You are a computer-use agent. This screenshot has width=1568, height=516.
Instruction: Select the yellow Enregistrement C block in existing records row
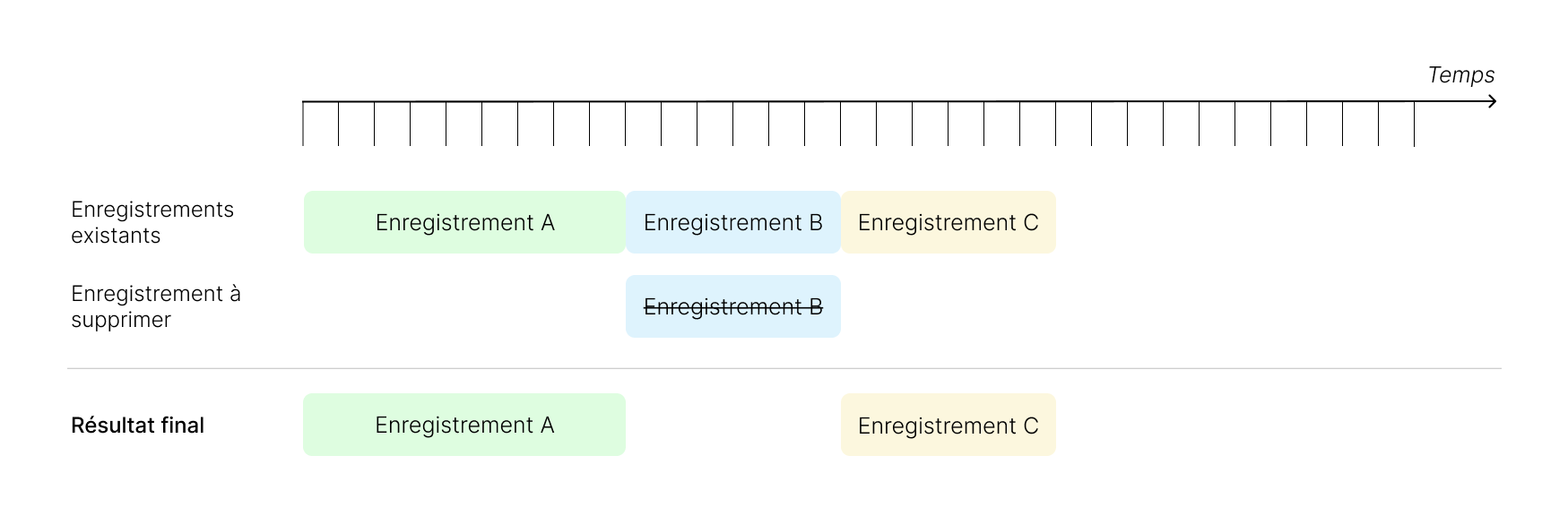tap(948, 222)
